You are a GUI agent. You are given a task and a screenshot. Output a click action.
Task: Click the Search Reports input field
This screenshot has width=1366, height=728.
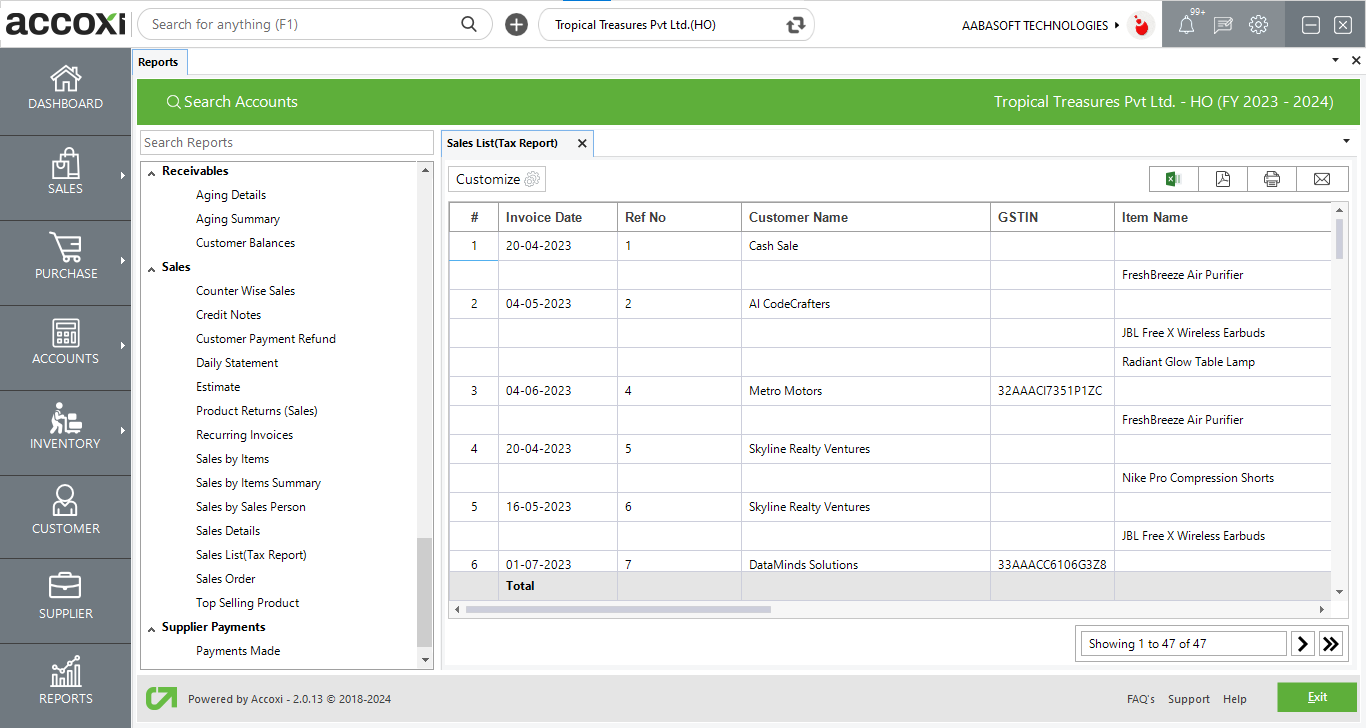[286, 143]
